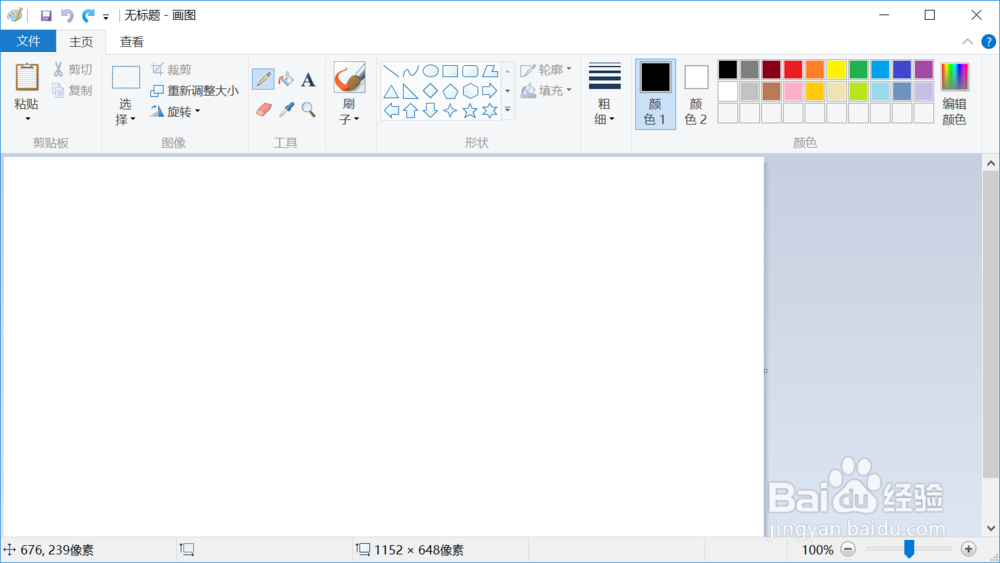The width and height of the screenshot is (1000, 563).
Task: Open the File menu tab
Action: coord(28,41)
